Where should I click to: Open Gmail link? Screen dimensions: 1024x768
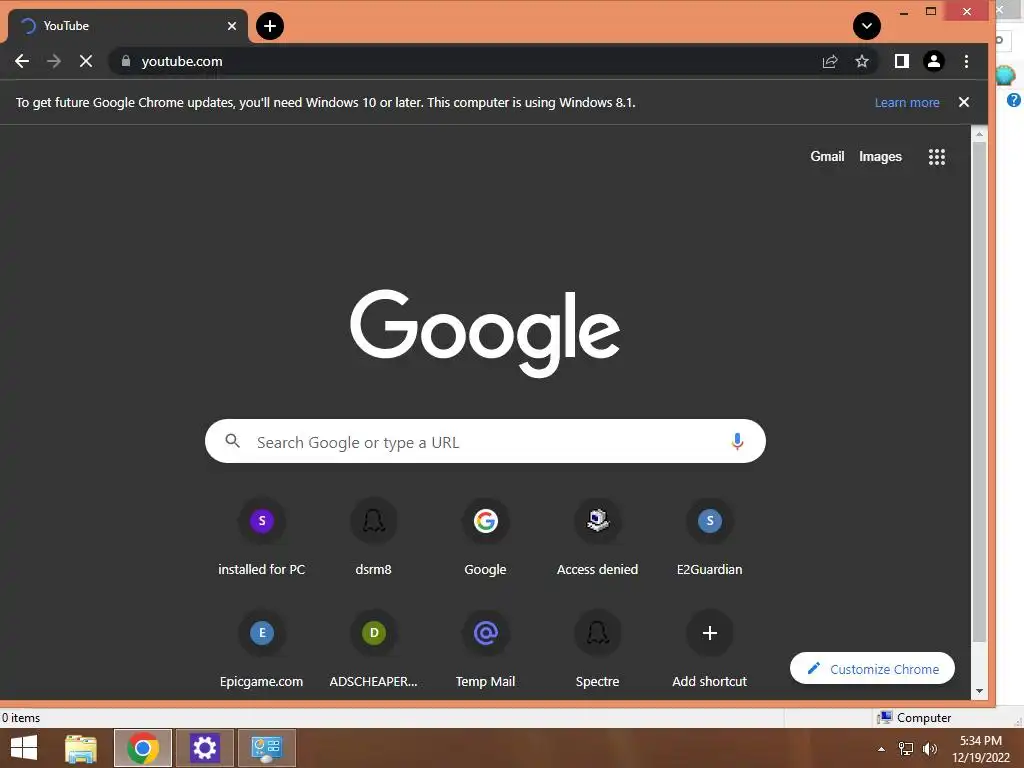pos(827,157)
